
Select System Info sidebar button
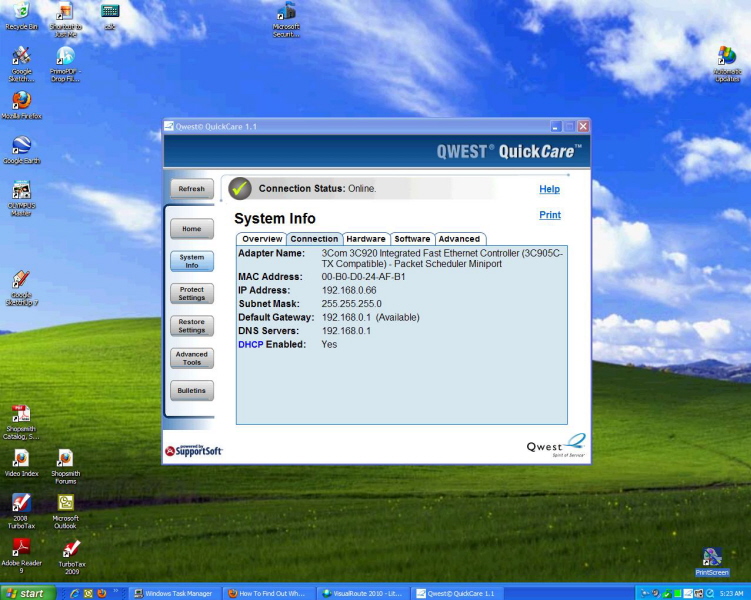[192, 261]
